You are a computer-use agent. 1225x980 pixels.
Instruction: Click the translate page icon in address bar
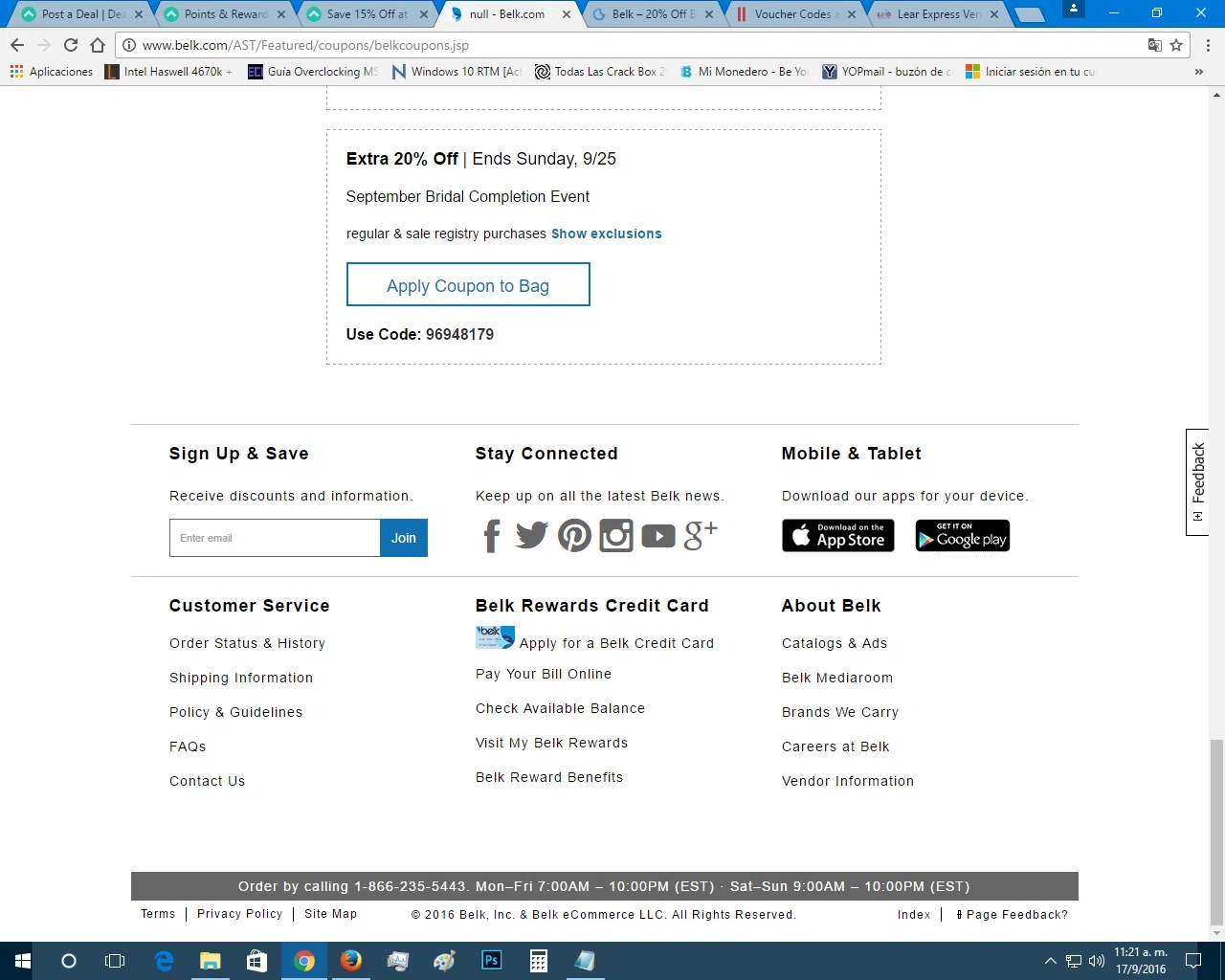tap(1155, 45)
